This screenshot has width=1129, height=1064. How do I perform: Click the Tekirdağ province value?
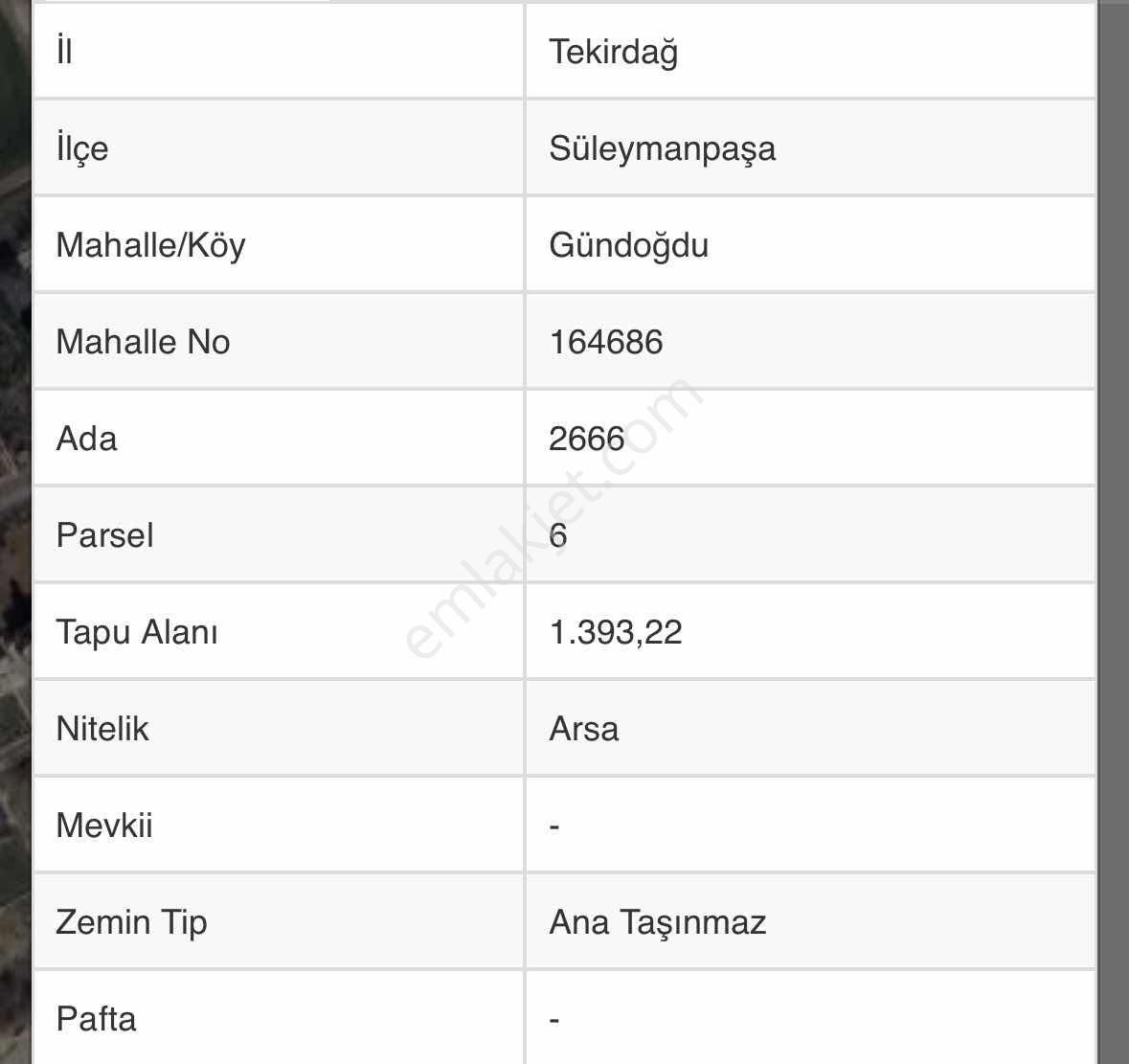click(613, 52)
